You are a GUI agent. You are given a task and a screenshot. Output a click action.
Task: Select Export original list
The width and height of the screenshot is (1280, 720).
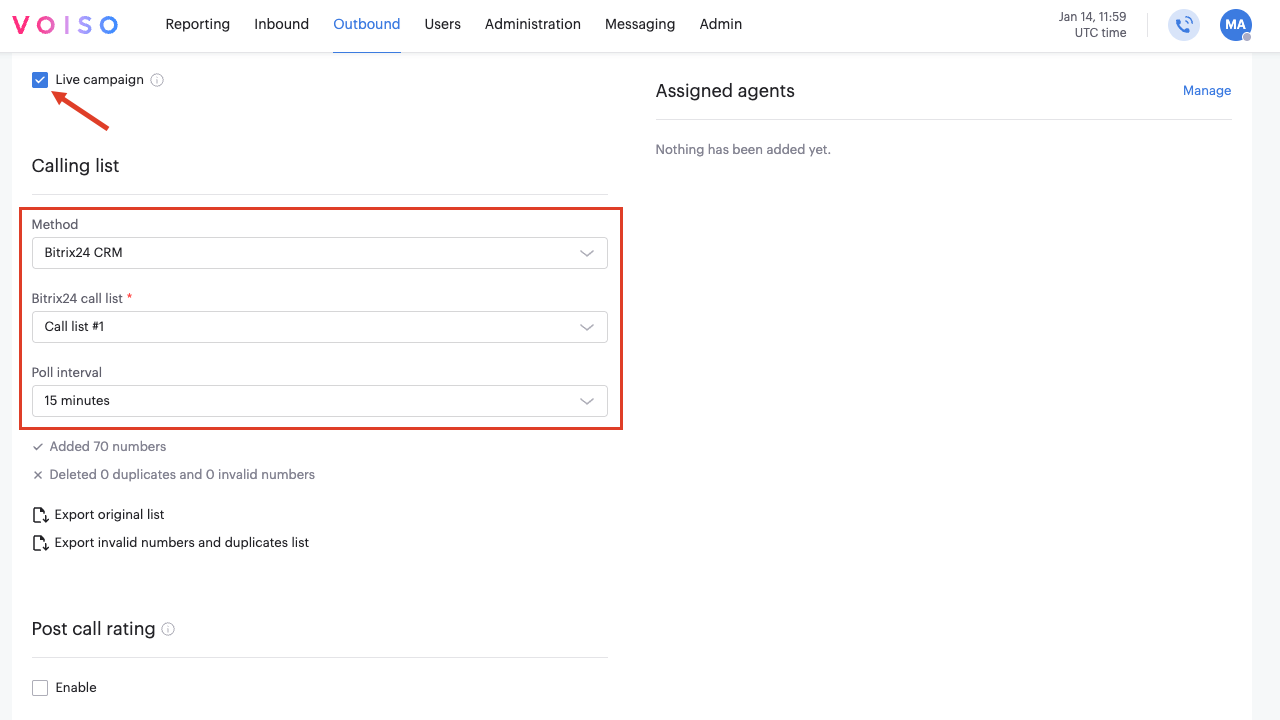[107, 514]
